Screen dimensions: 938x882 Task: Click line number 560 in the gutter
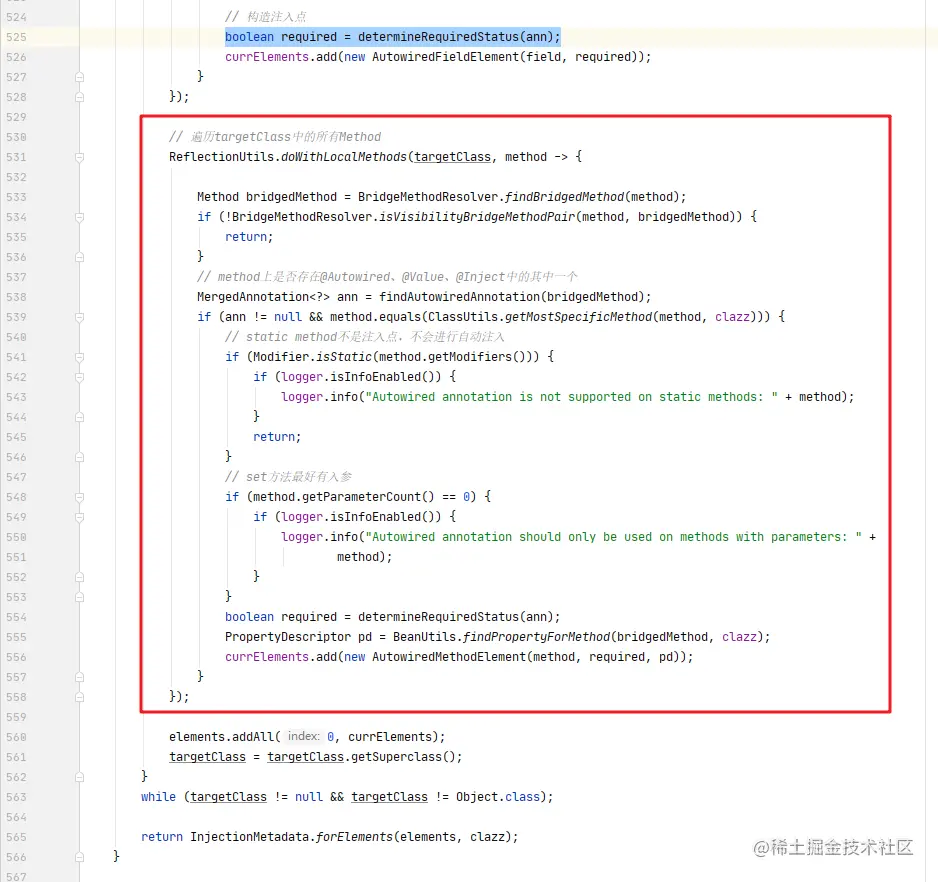coord(16,737)
